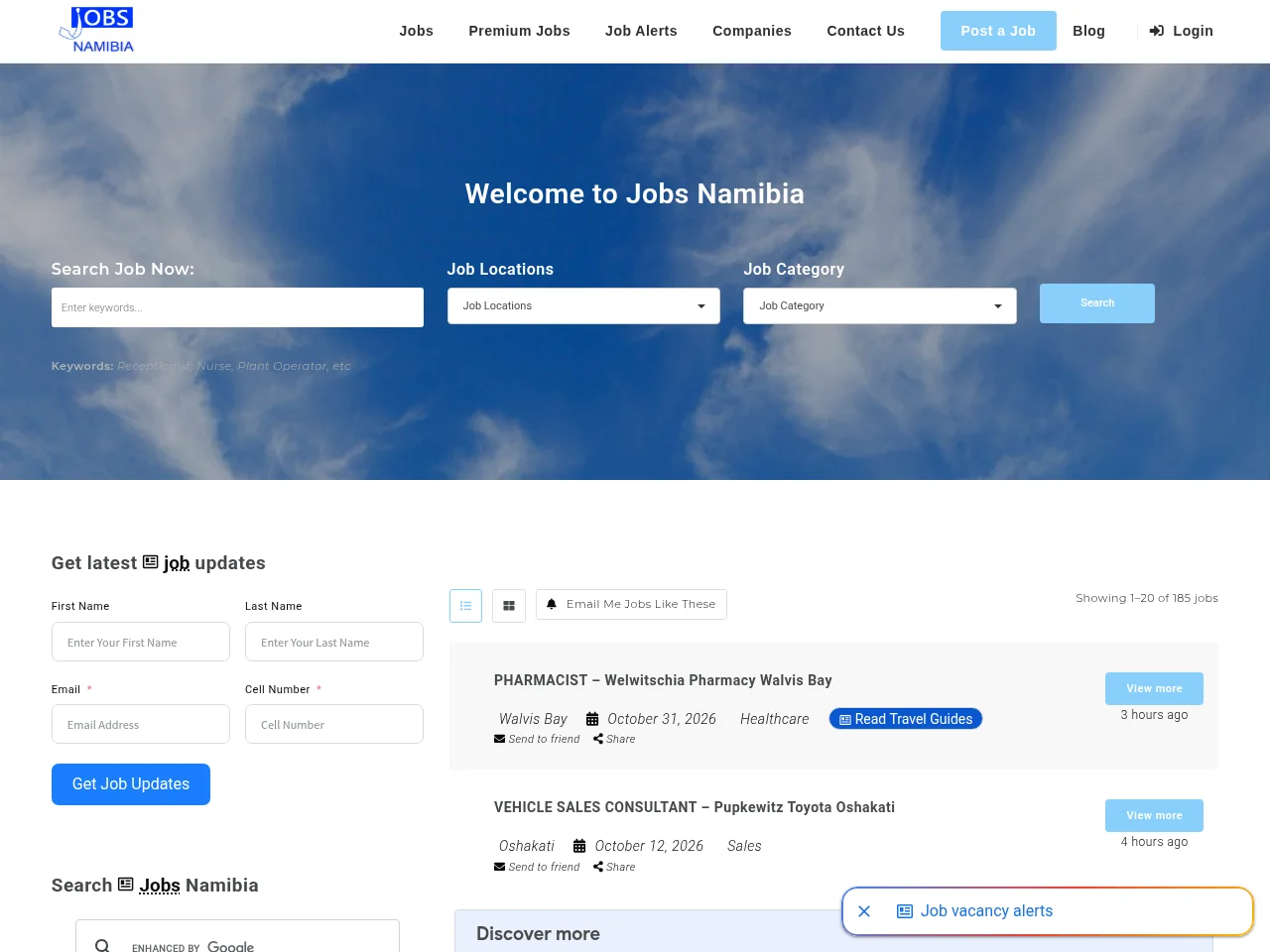This screenshot has width=1270, height=952.
Task: Open Read Travel Guides badge
Action: point(906,719)
